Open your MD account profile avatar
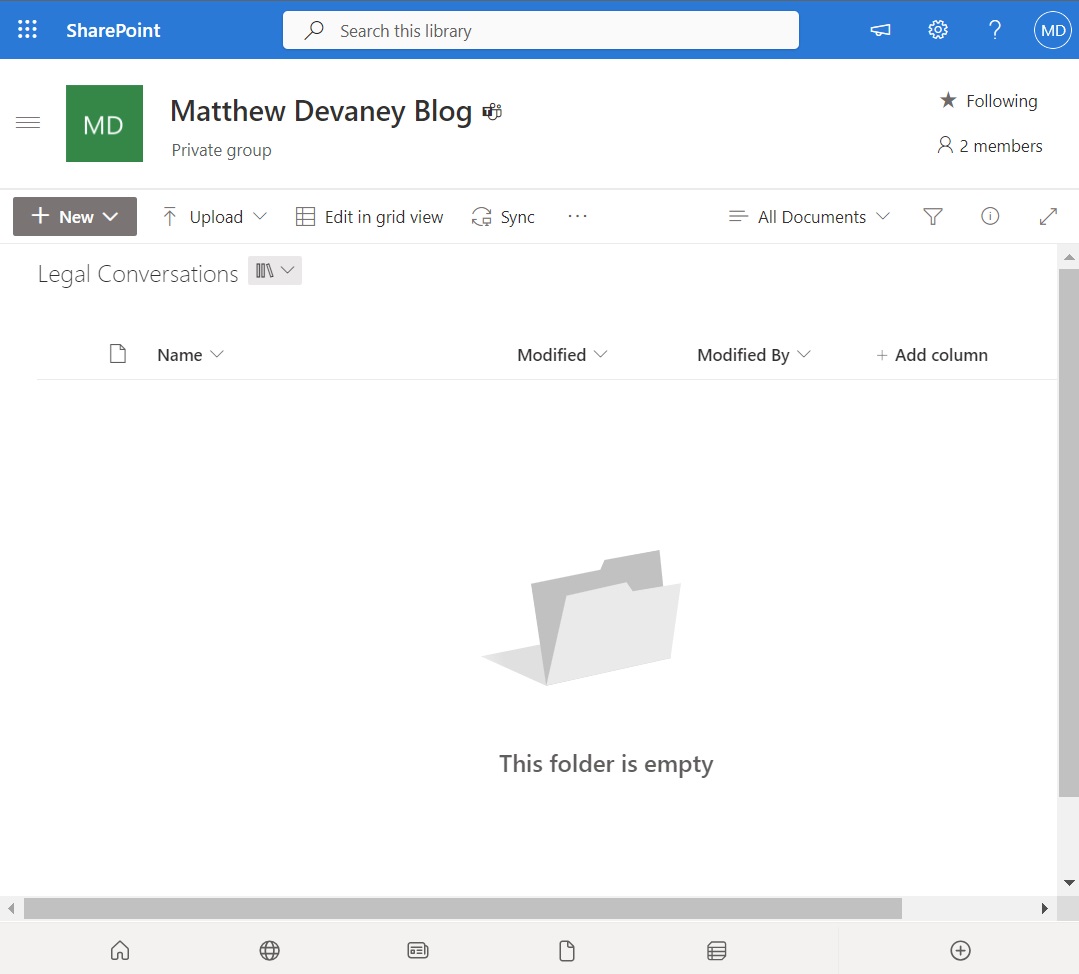This screenshot has width=1079, height=974. tap(1051, 30)
